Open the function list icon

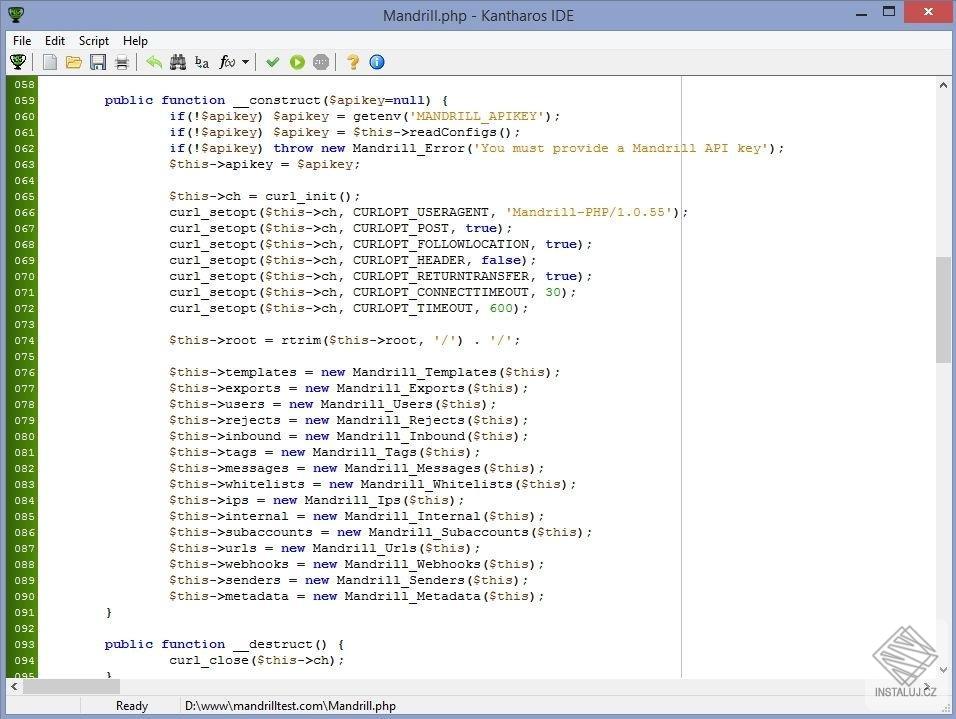pos(225,62)
